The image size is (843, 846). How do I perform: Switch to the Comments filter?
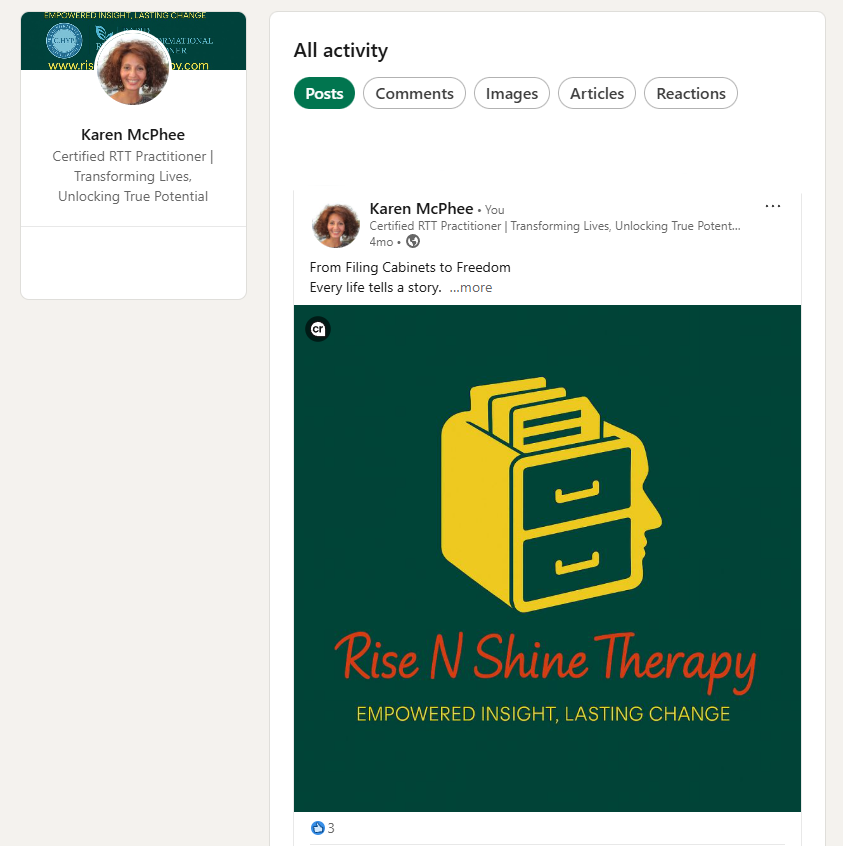click(x=414, y=93)
